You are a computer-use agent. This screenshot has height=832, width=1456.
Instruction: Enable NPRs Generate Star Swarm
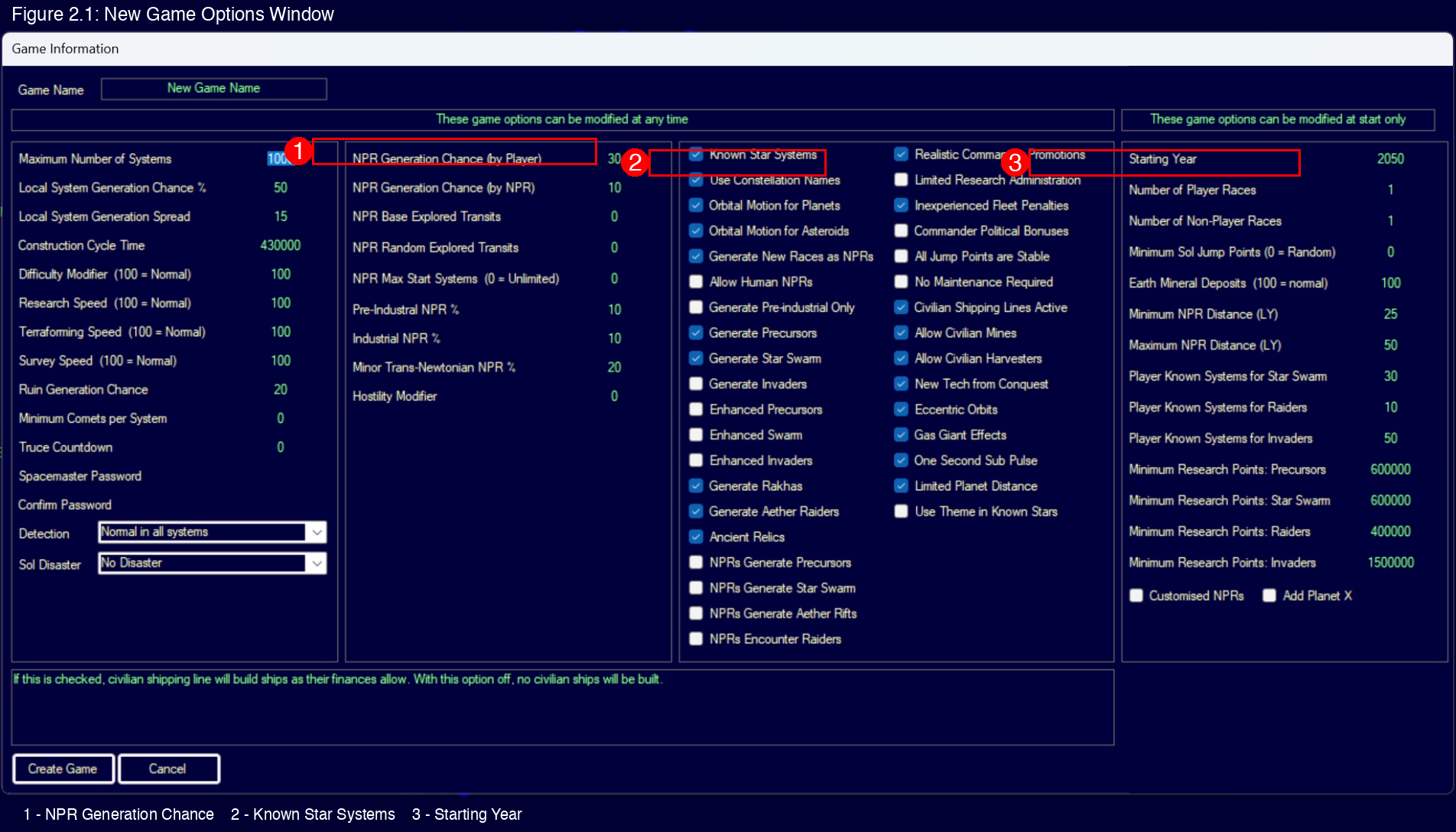pos(696,587)
